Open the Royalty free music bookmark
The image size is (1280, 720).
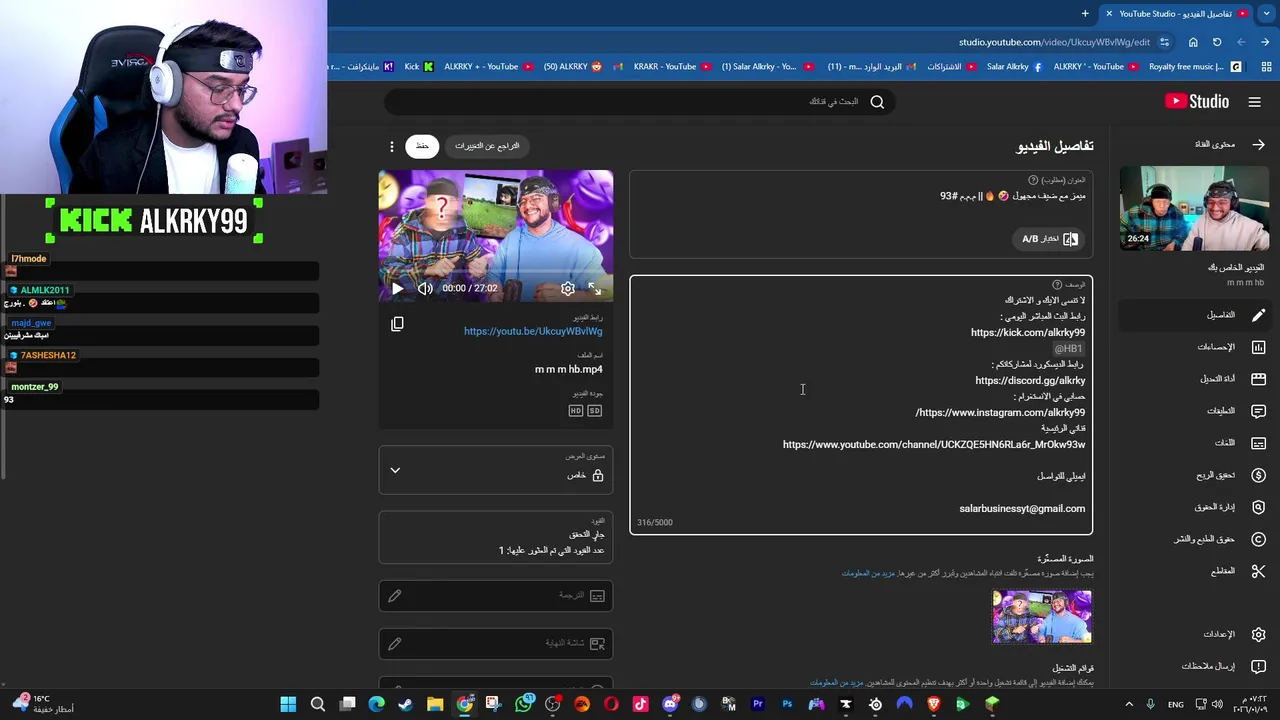coord(1195,67)
